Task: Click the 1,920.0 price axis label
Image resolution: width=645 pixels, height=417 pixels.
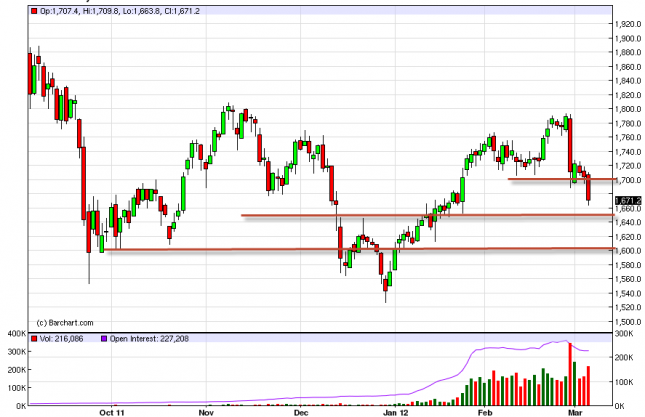Action: 628,24
